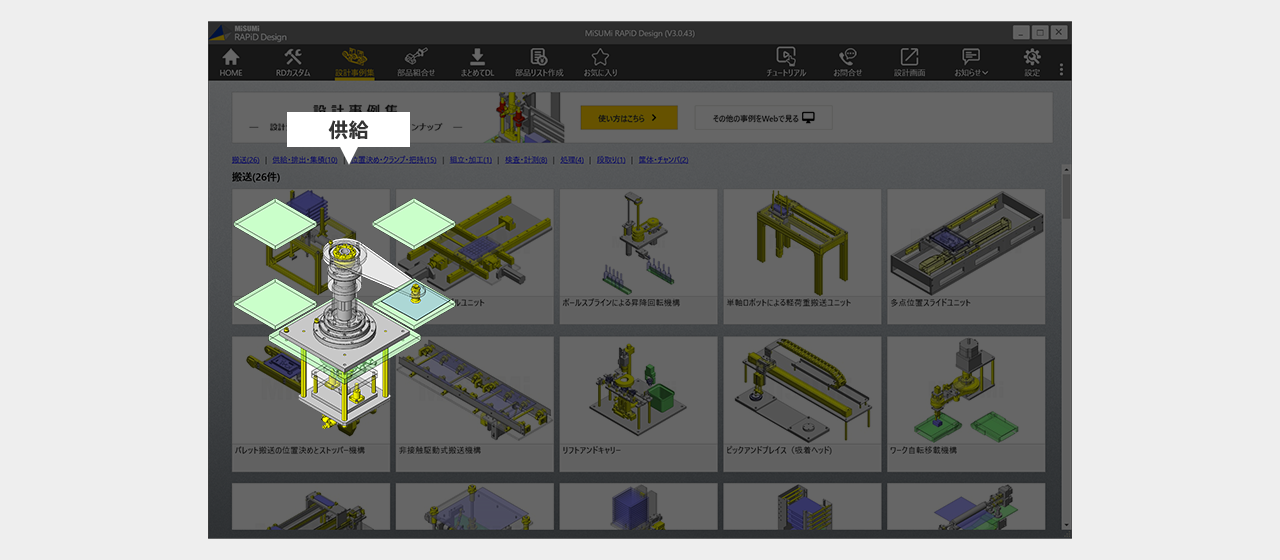Open the 設定 gear settings
The image size is (1280, 560).
tap(1032, 62)
